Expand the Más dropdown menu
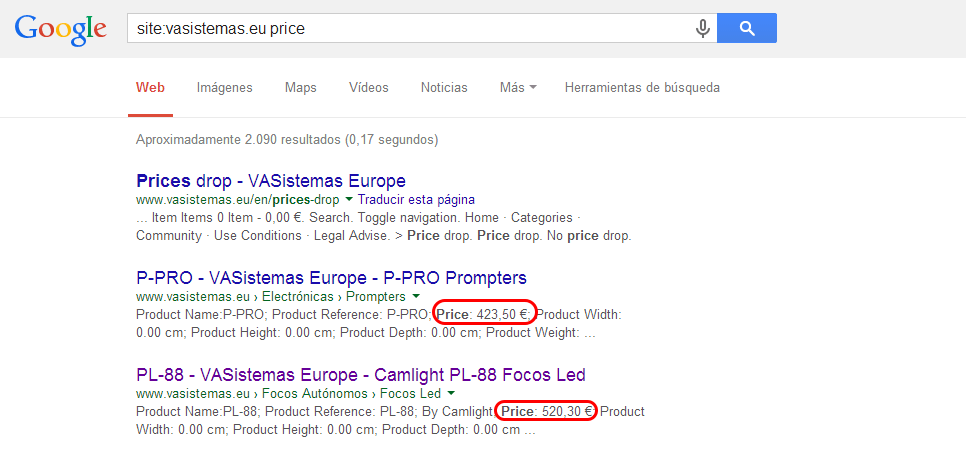966x452 pixels. click(518, 87)
